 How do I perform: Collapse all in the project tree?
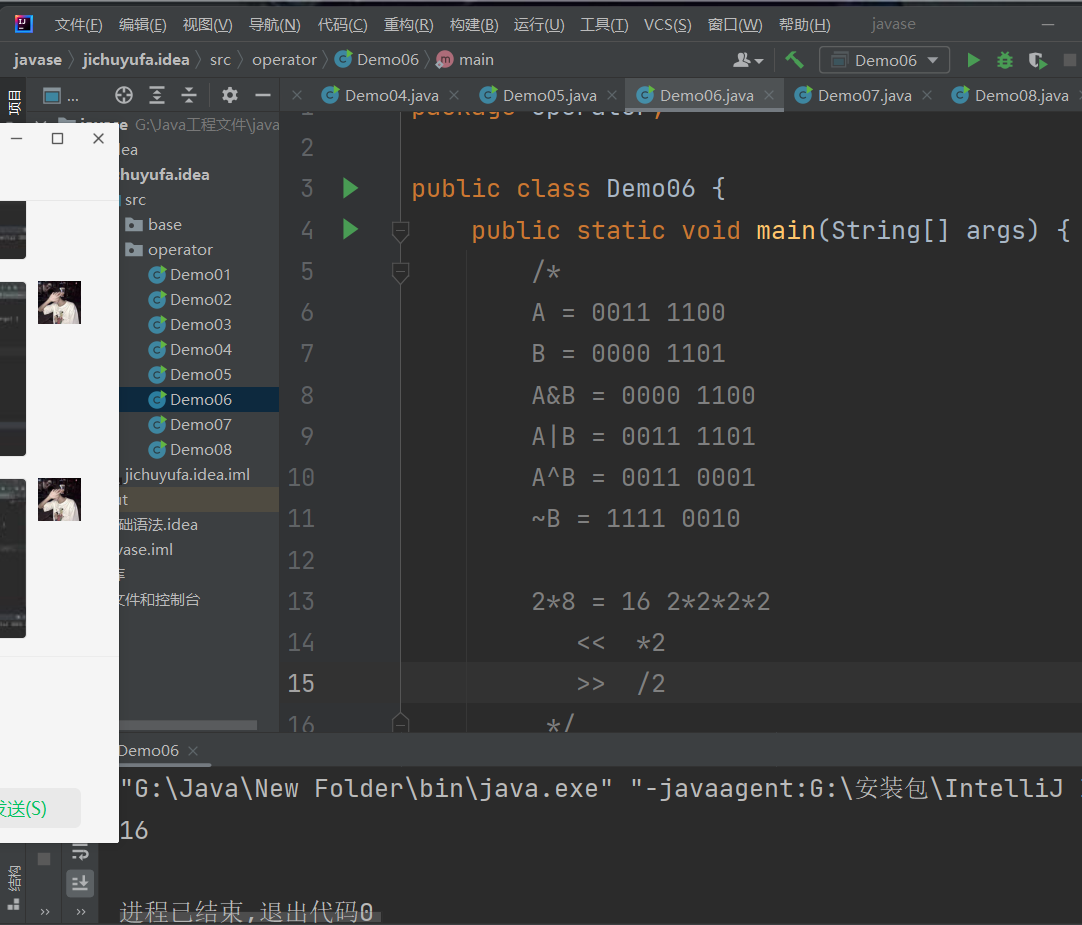(189, 95)
